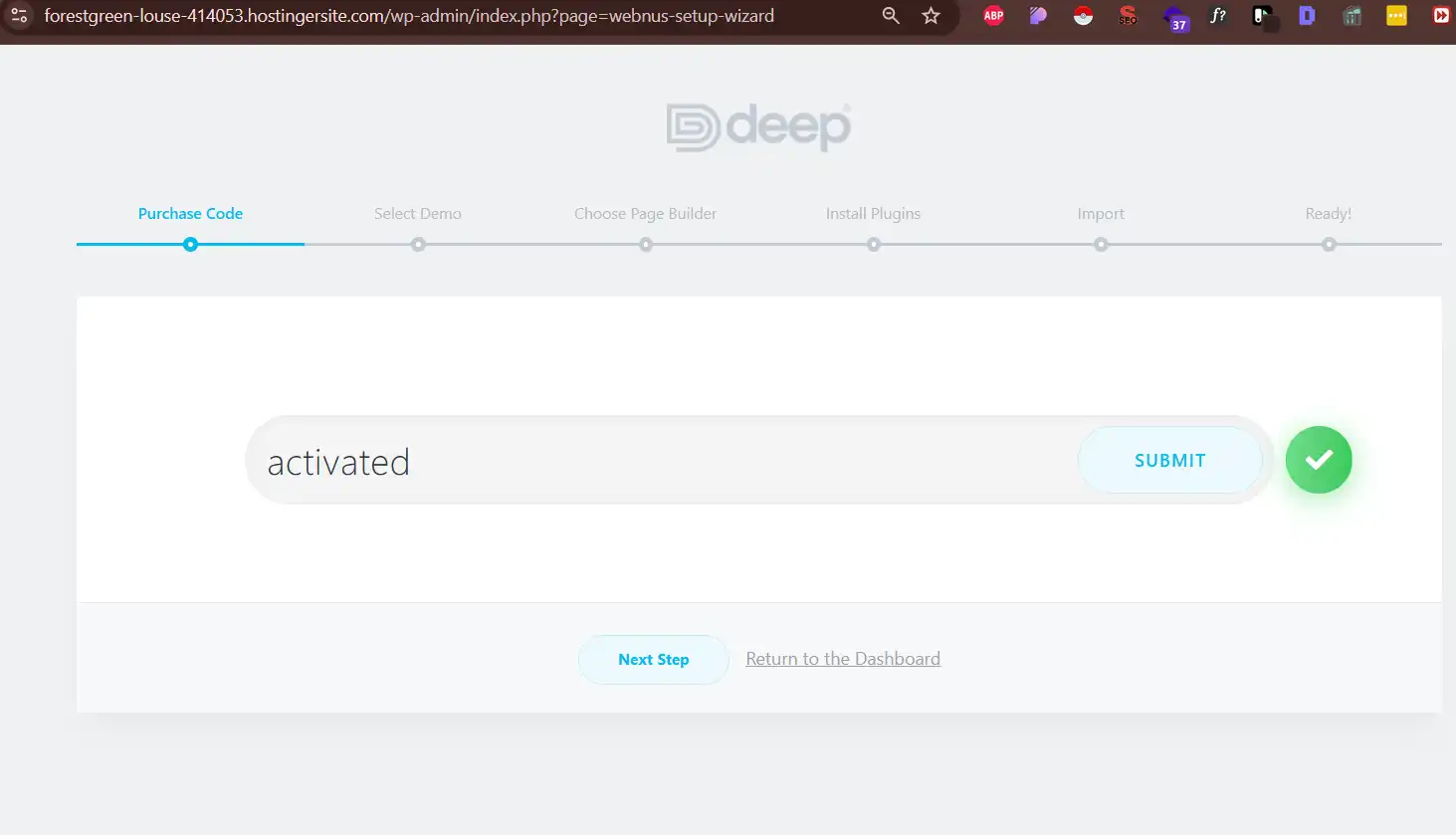This screenshot has width=1456, height=835.
Task: Follow the Return to the Dashboard link
Action: click(843, 659)
